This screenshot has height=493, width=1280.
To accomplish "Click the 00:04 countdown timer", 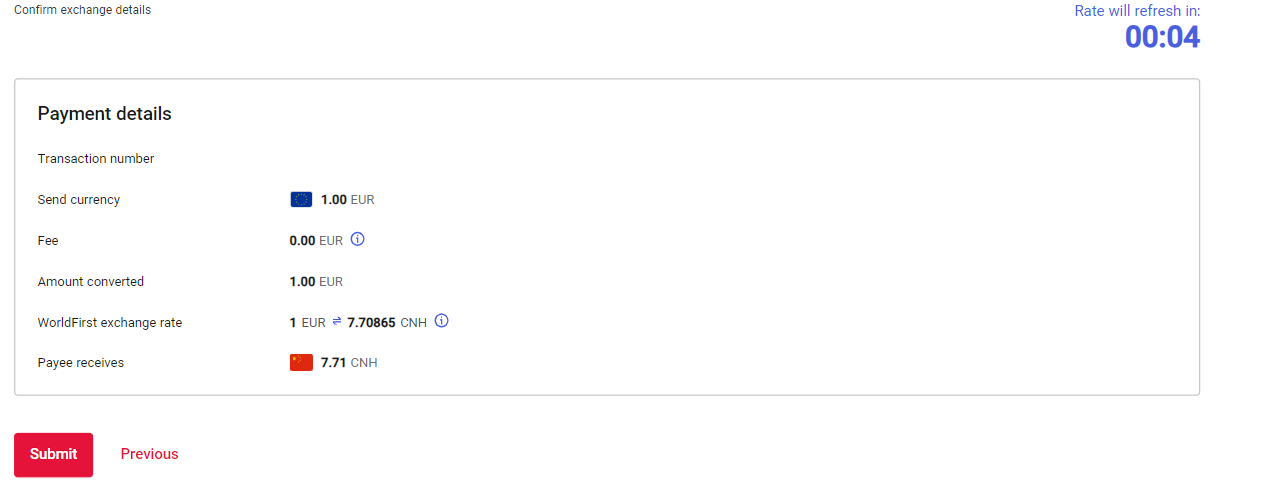I will [1162, 37].
